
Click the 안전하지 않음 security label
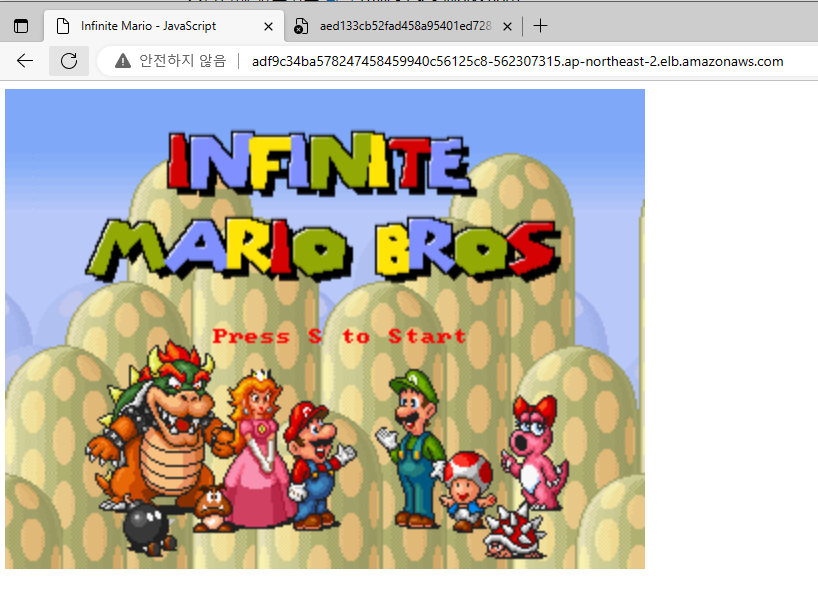183,61
